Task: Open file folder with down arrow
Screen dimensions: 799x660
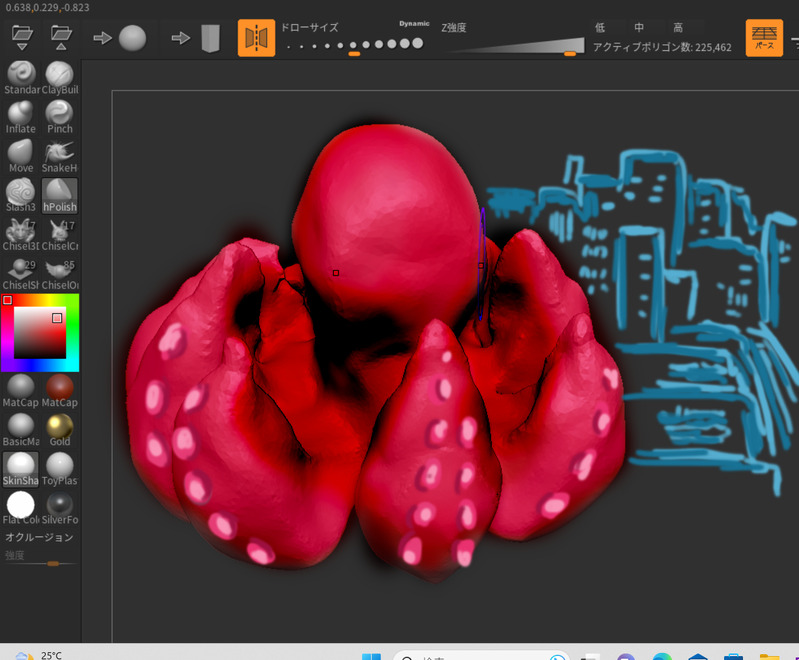Action: coord(22,38)
